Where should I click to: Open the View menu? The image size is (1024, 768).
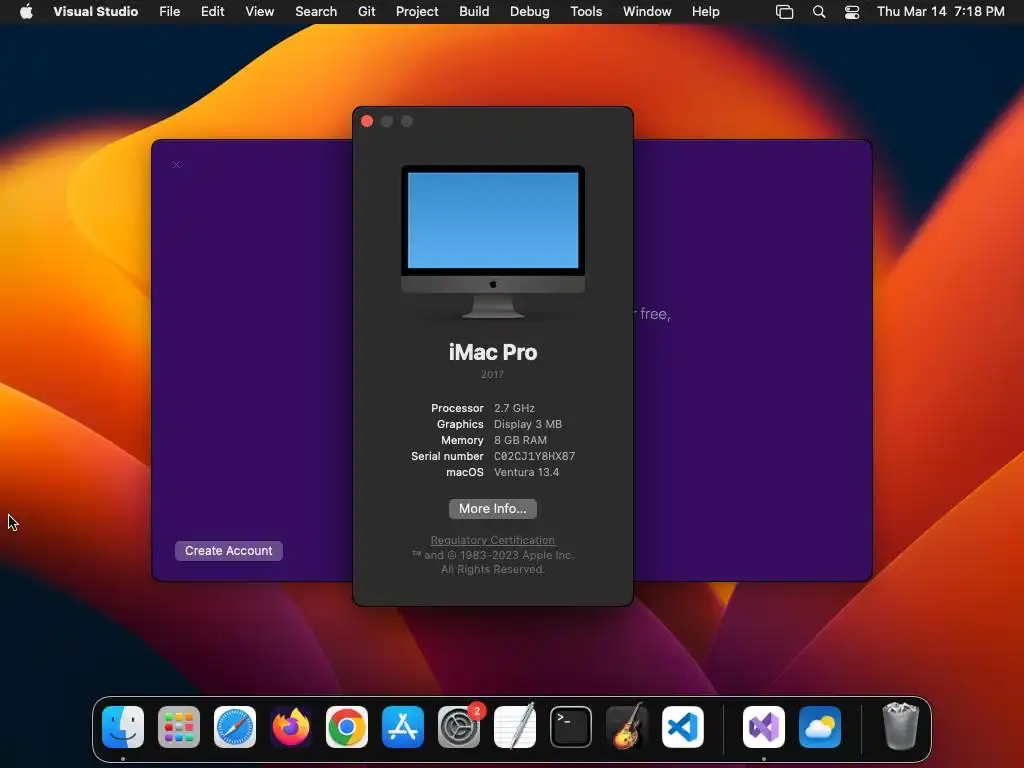pos(259,11)
